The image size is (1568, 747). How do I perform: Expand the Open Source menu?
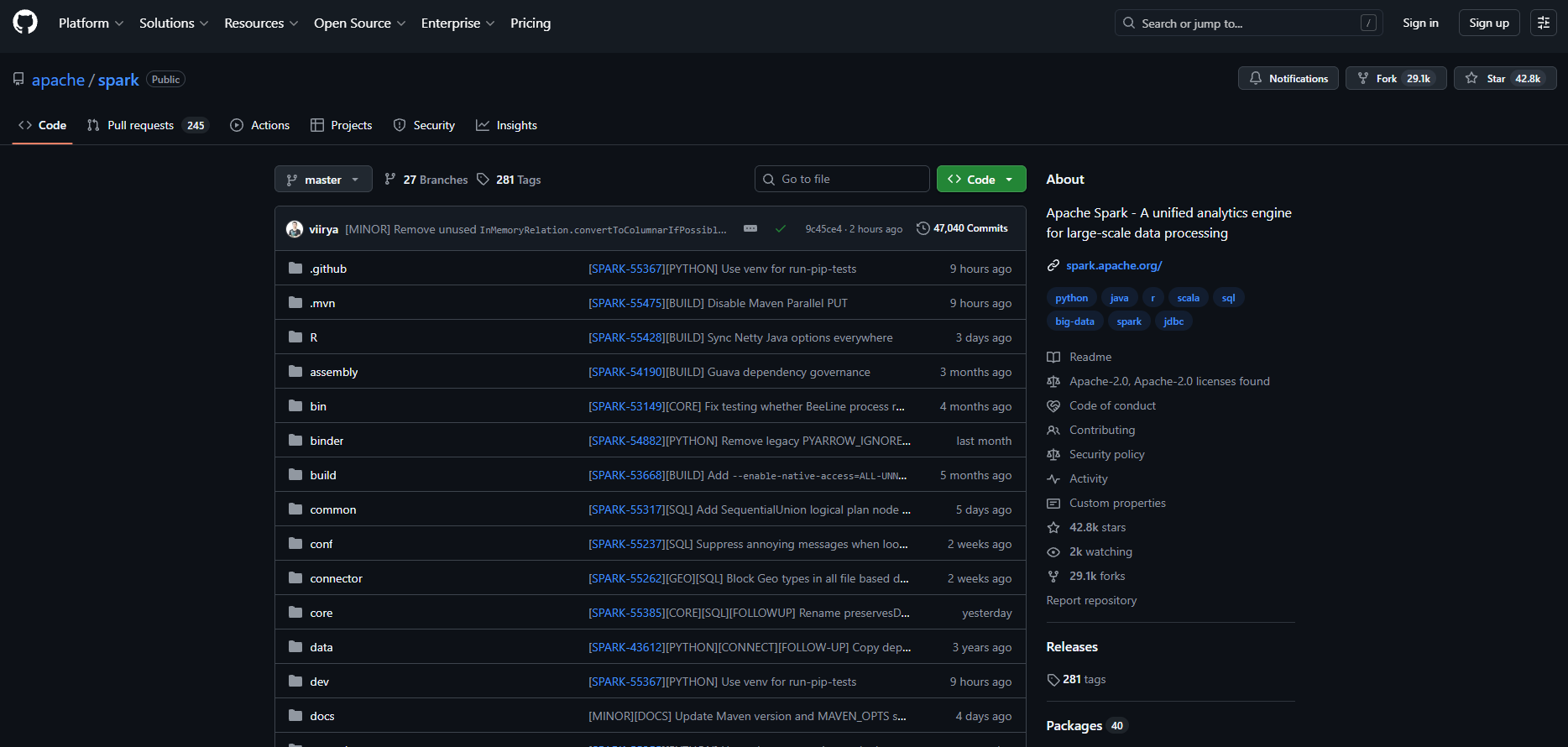(359, 23)
